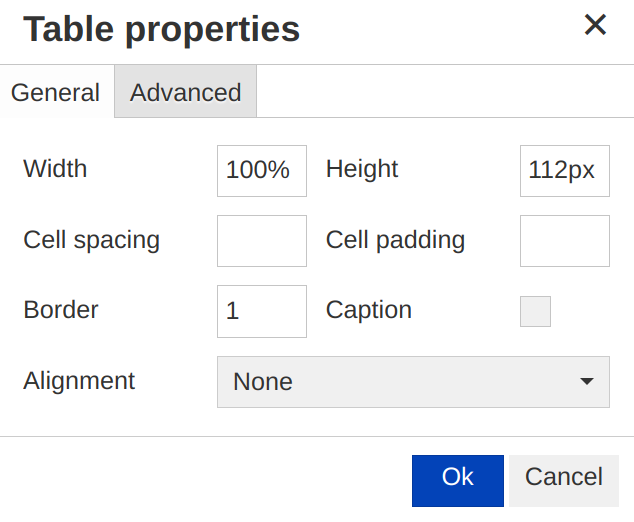Viewport: 634px width, 522px height.
Task: Click the Caption label text
Action: pyautogui.click(x=369, y=310)
